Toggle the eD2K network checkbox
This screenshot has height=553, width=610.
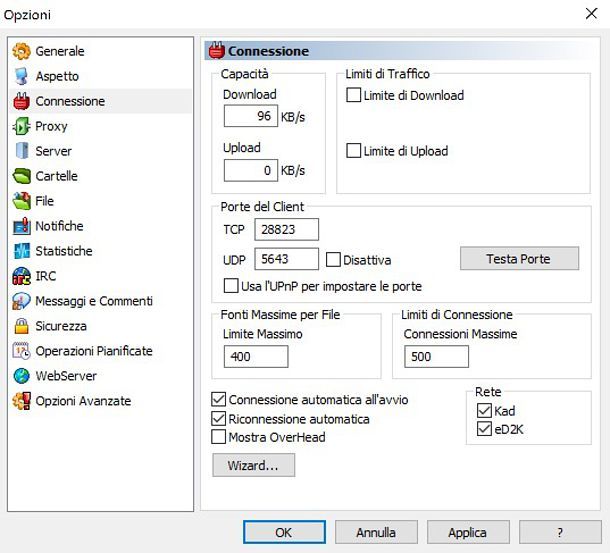(484, 429)
